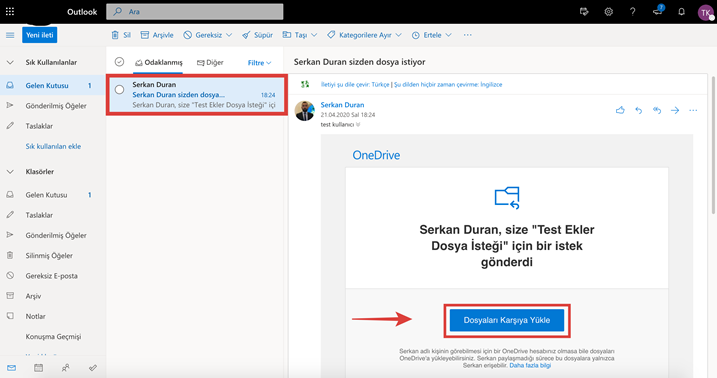The width and height of the screenshot is (717, 378).
Task: Switch to Diğer tab
Action: pyautogui.click(x=210, y=63)
